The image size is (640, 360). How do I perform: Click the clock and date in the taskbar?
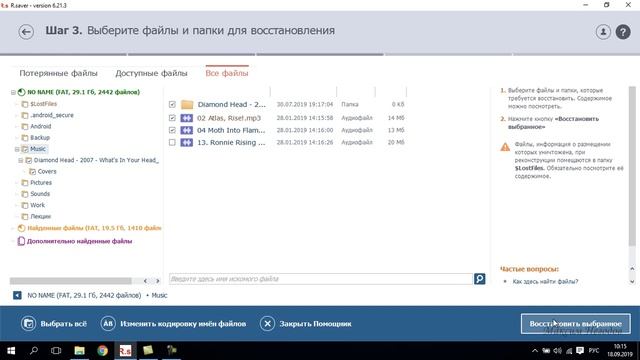[x=620, y=351]
